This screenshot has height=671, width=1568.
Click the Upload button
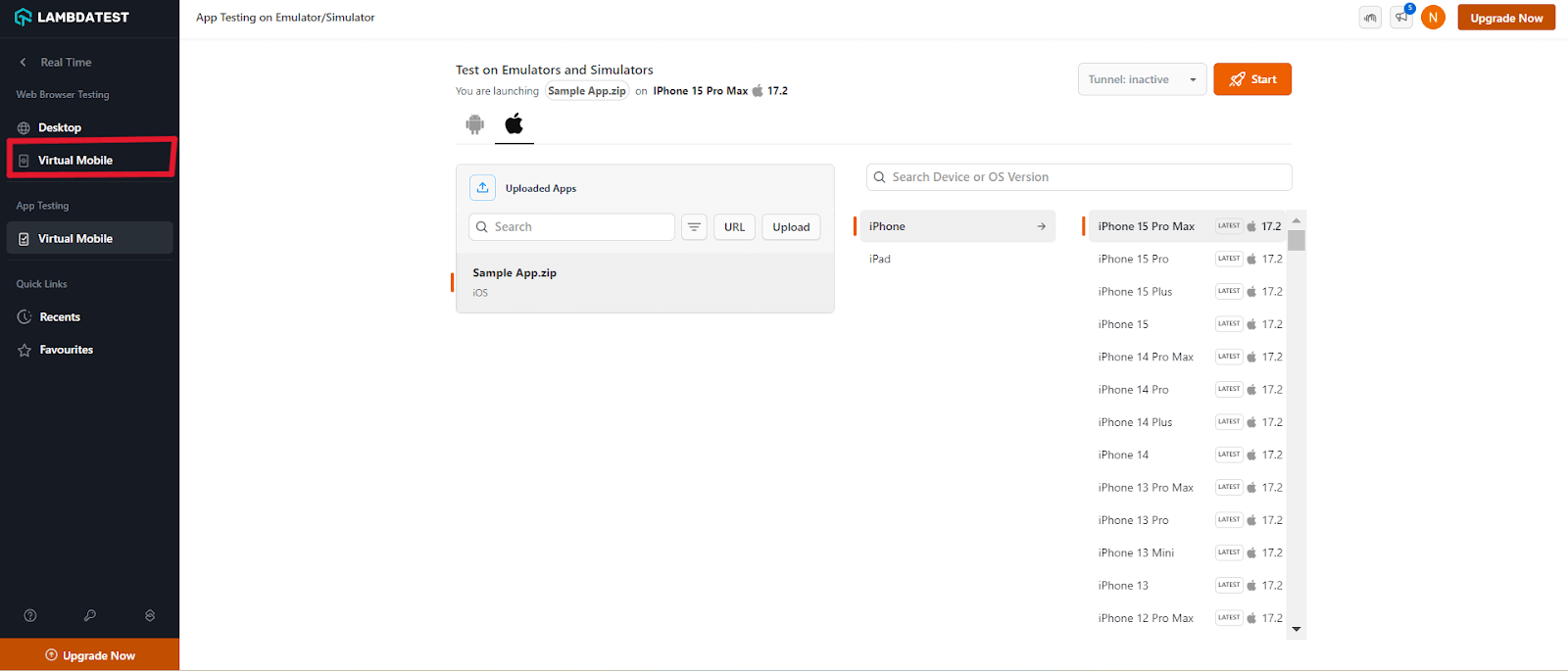coord(791,226)
